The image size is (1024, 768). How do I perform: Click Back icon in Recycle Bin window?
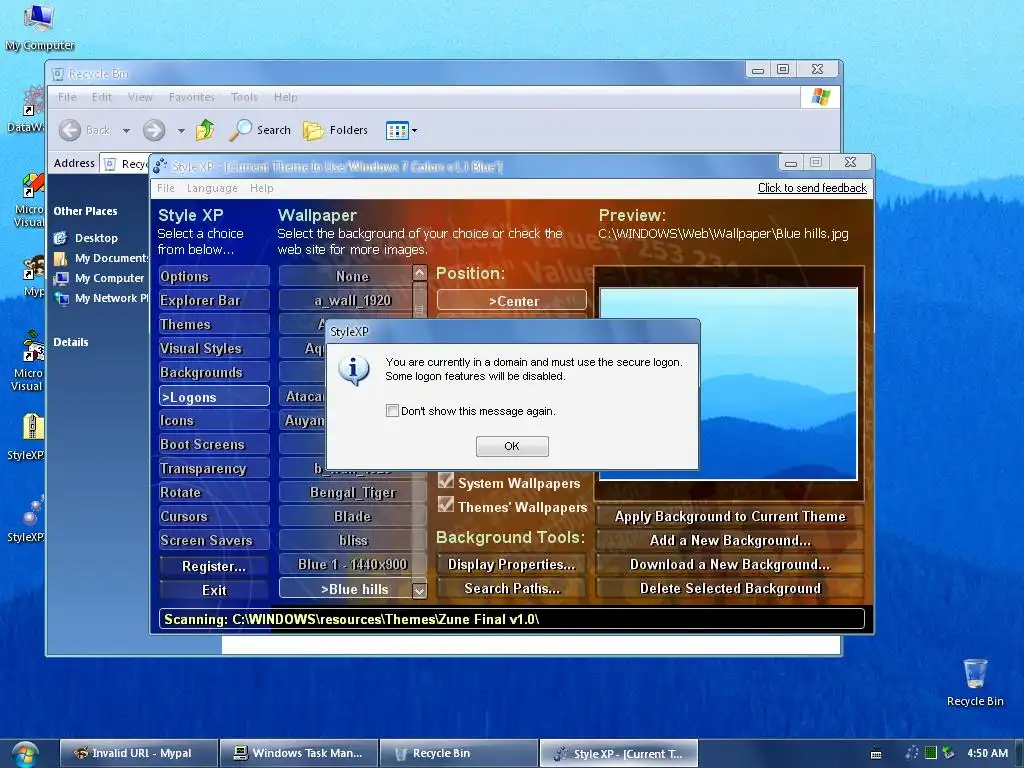click(x=70, y=130)
